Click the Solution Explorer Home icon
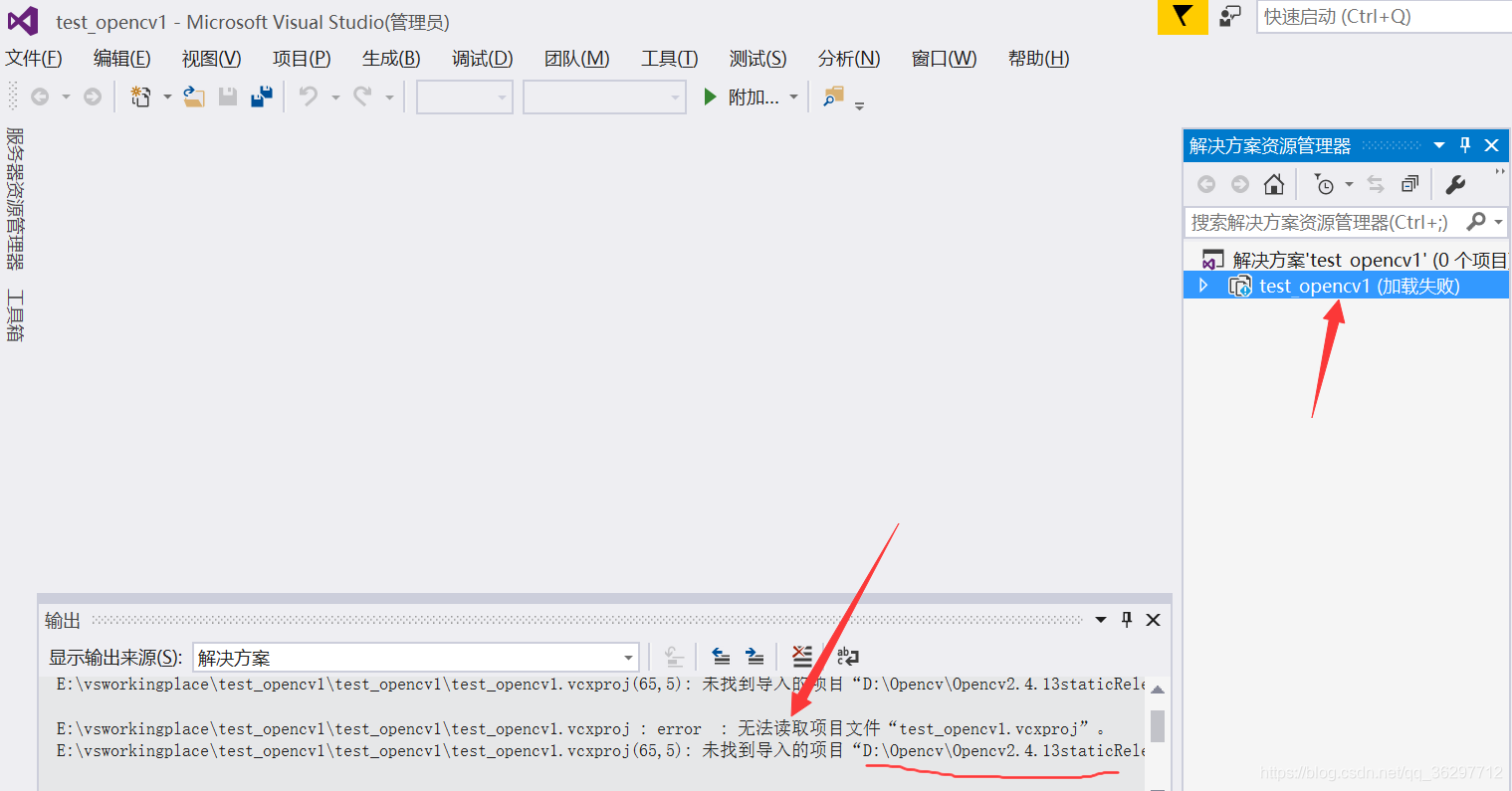This screenshot has width=1512, height=791. coord(1274,184)
